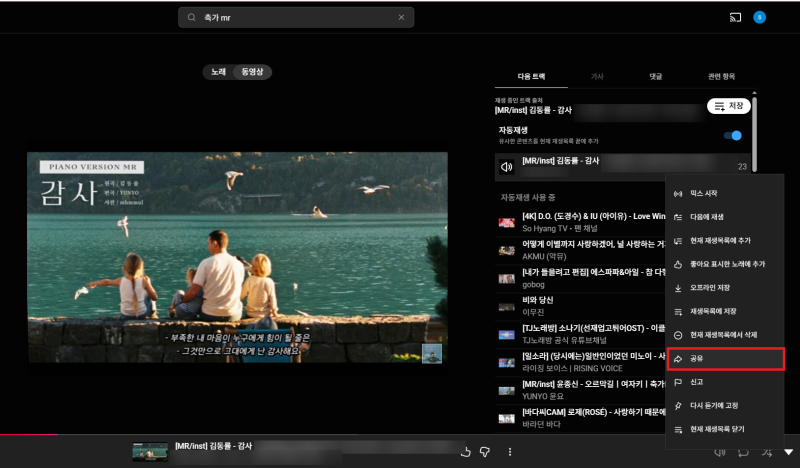This screenshot has height=468, width=800.
Task: Click the '축가 mr' search field
Action: (x=296, y=17)
